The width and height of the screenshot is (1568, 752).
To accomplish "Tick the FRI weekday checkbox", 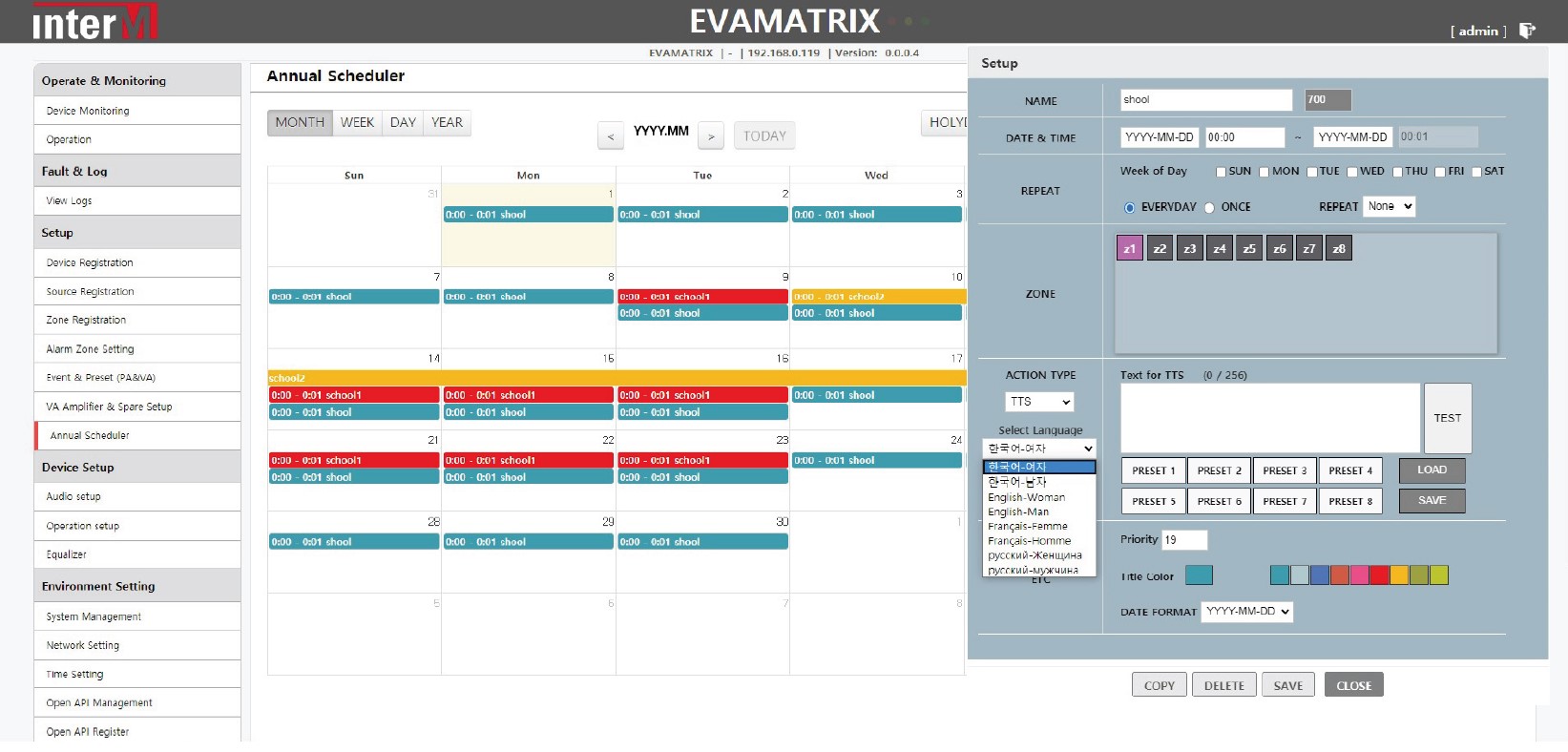I will click(x=1440, y=172).
